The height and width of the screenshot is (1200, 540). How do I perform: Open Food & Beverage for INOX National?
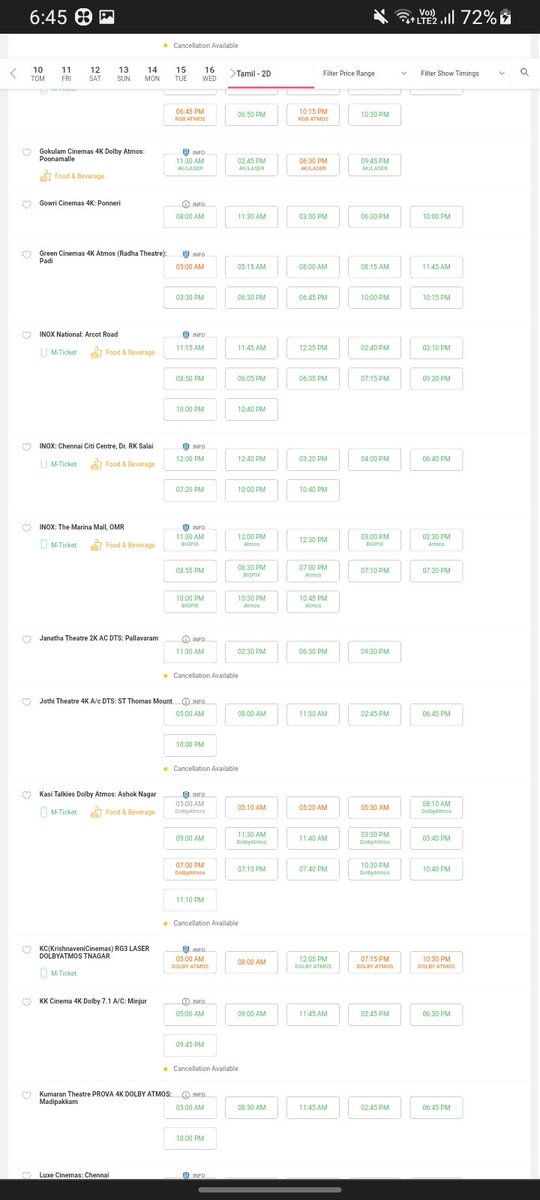click(x=123, y=352)
